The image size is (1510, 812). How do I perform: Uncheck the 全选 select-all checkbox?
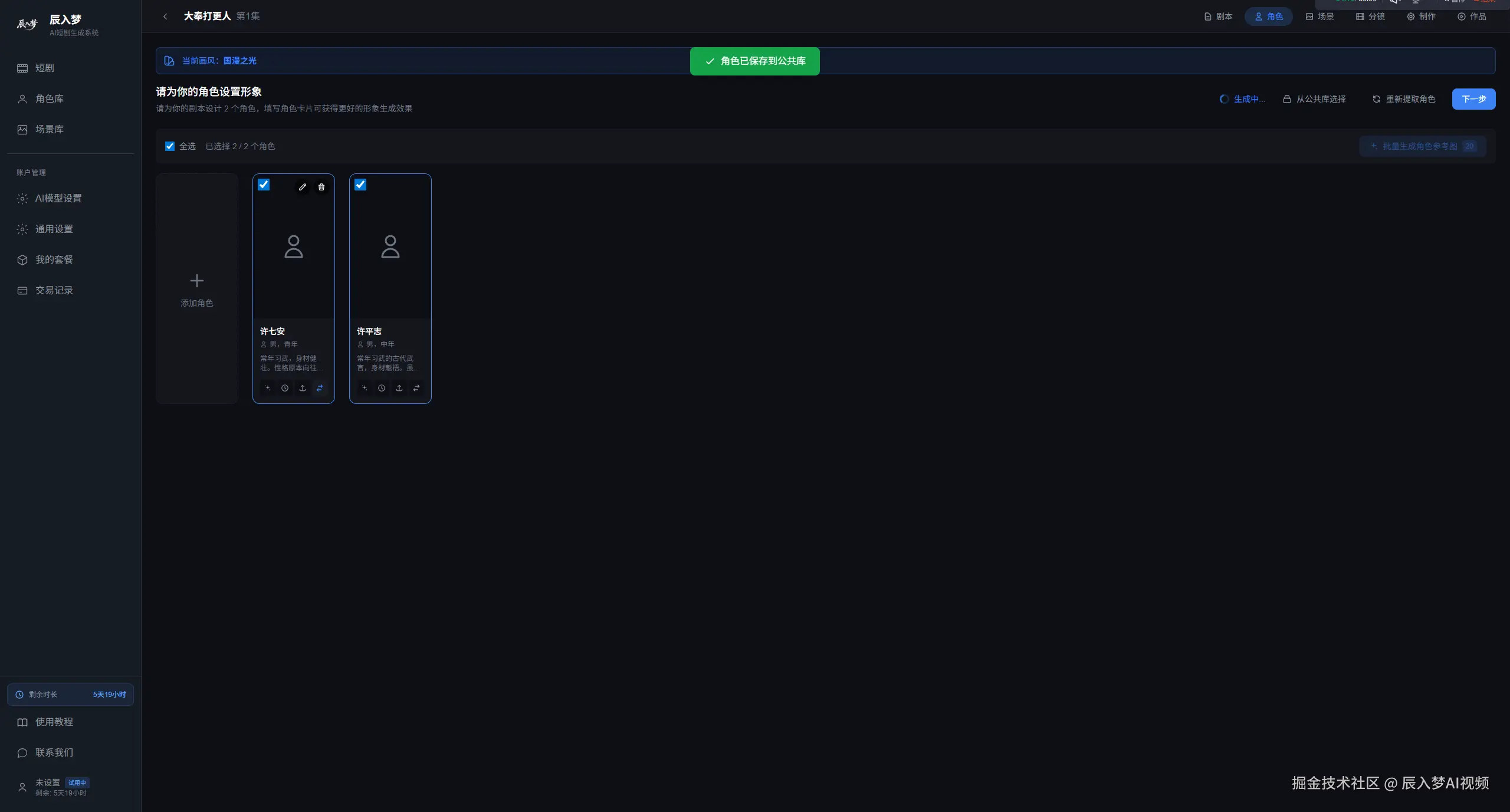[170, 146]
